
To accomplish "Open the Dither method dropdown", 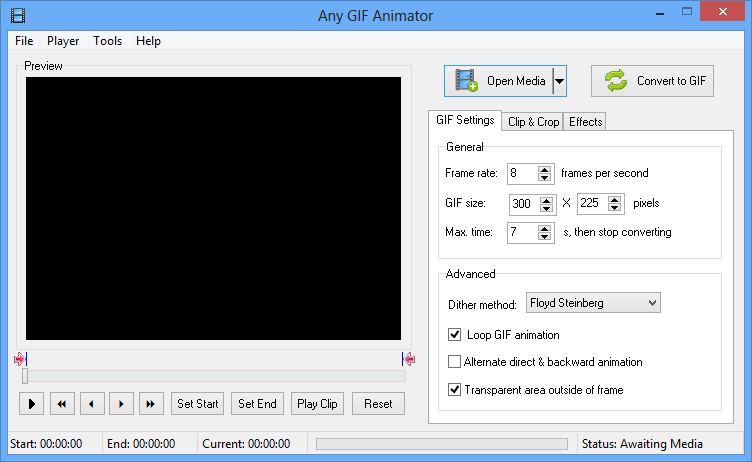I will (x=593, y=303).
